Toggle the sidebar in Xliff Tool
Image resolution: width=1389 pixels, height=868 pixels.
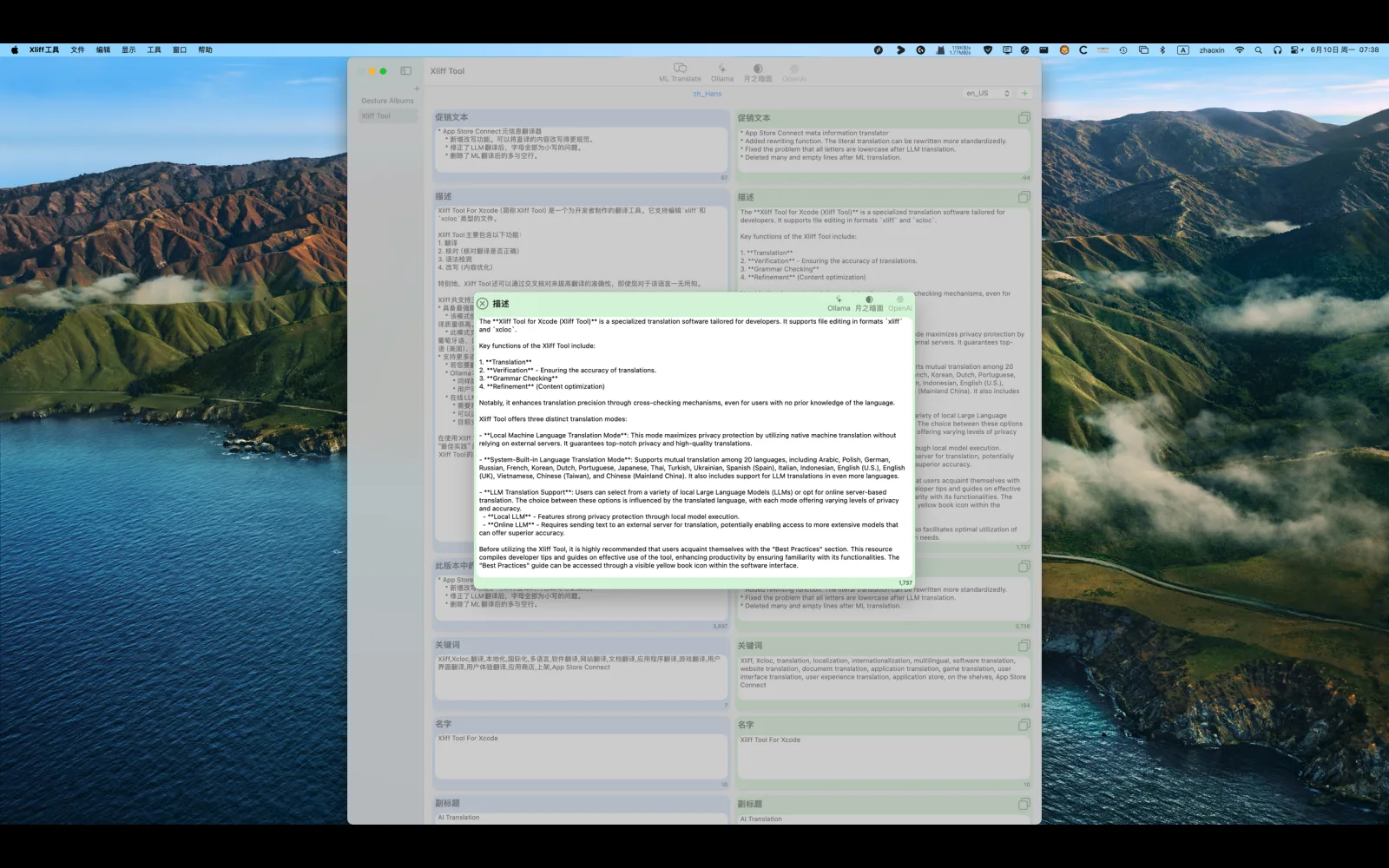405,71
